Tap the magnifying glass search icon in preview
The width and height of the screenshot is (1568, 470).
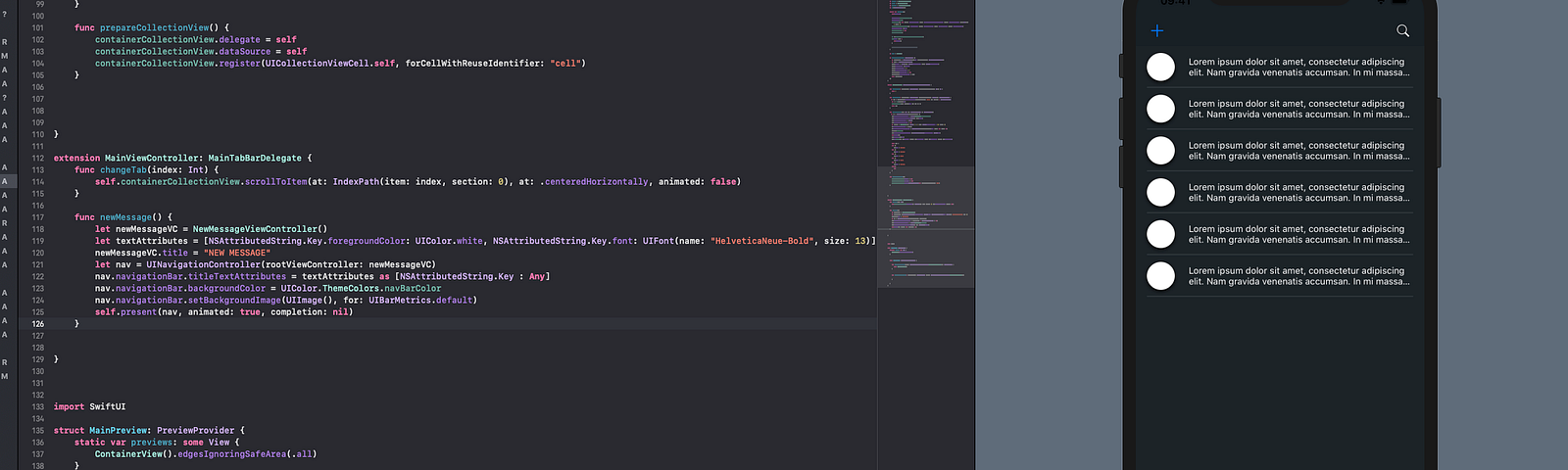[1402, 30]
